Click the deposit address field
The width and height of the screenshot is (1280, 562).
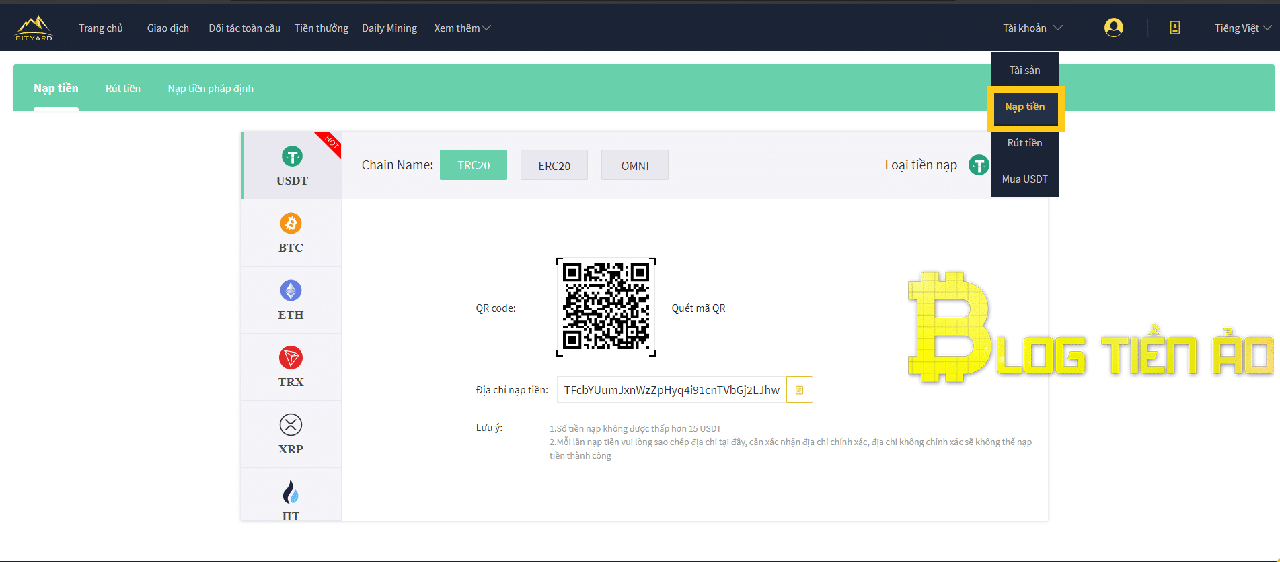671,390
